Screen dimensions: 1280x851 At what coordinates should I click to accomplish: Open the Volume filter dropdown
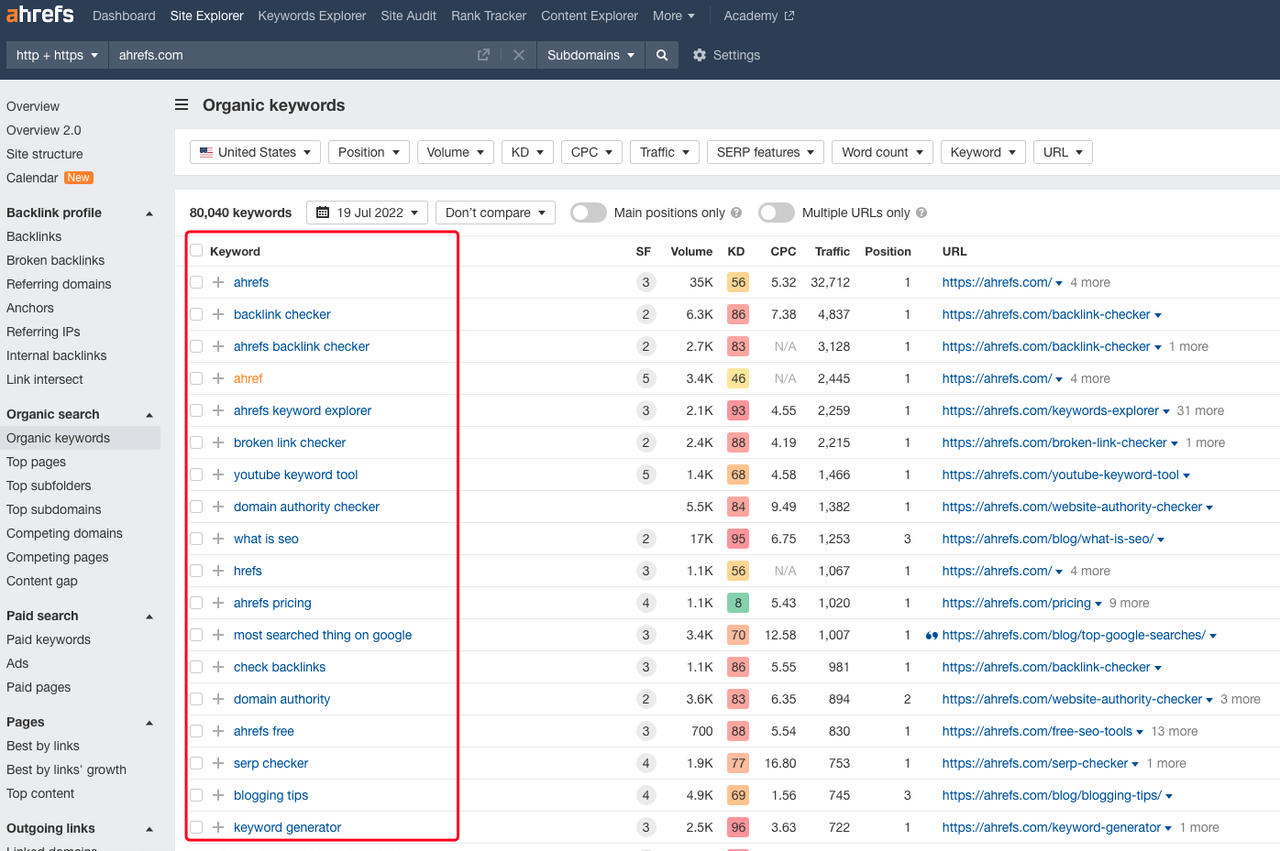tap(455, 152)
